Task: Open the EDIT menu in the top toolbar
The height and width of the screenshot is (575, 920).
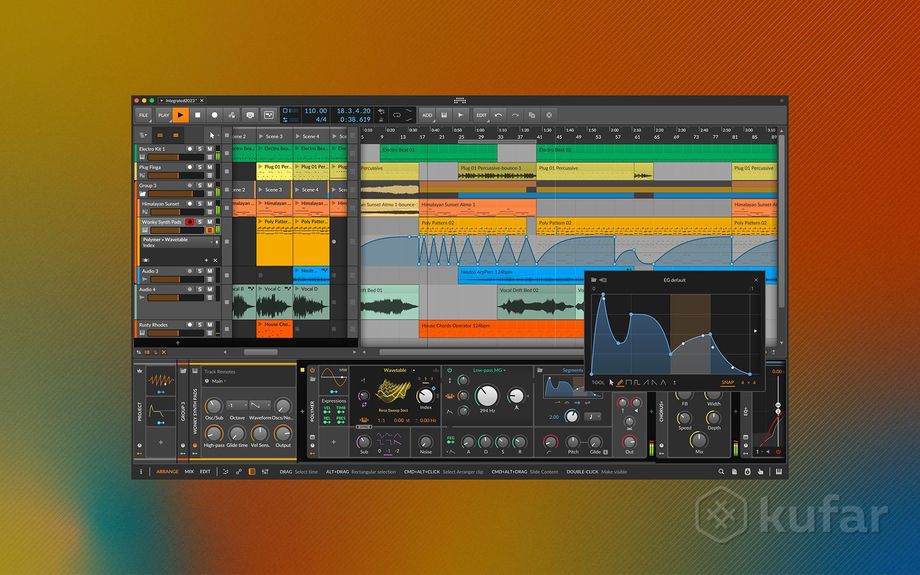Action: [x=481, y=116]
